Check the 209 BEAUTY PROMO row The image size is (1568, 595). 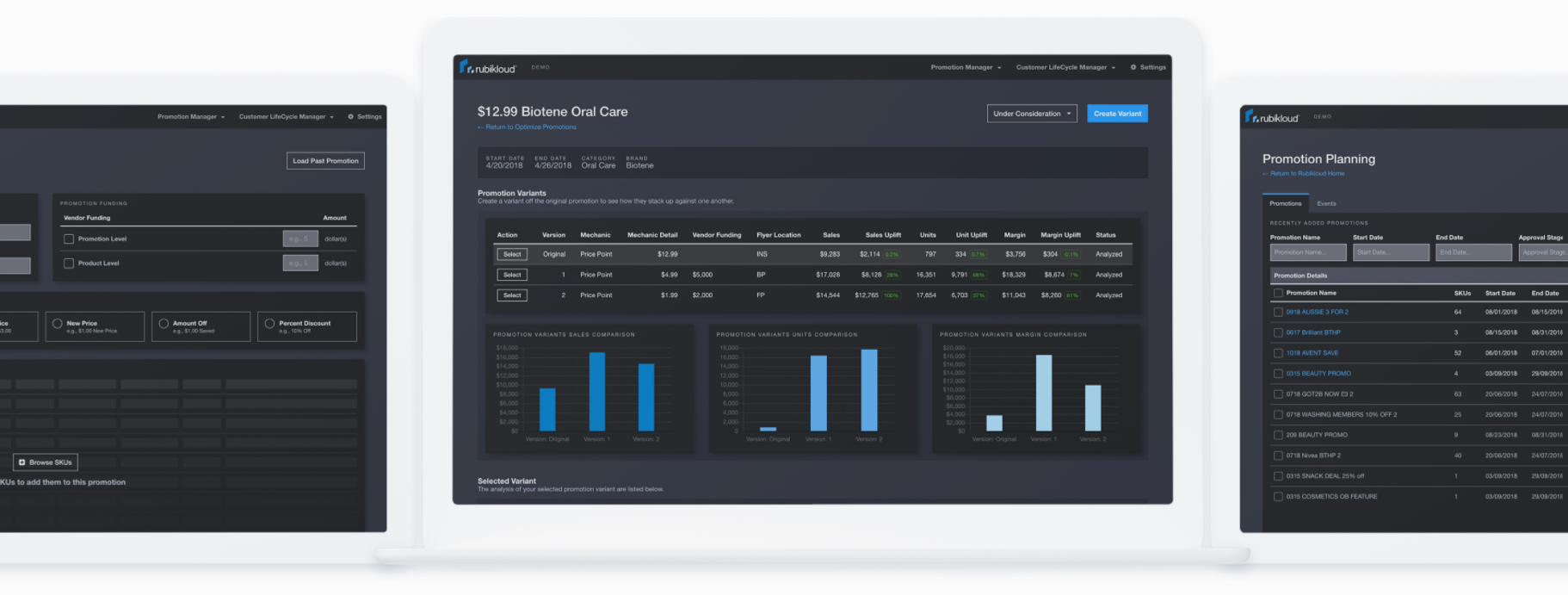[x=1278, y=436]
